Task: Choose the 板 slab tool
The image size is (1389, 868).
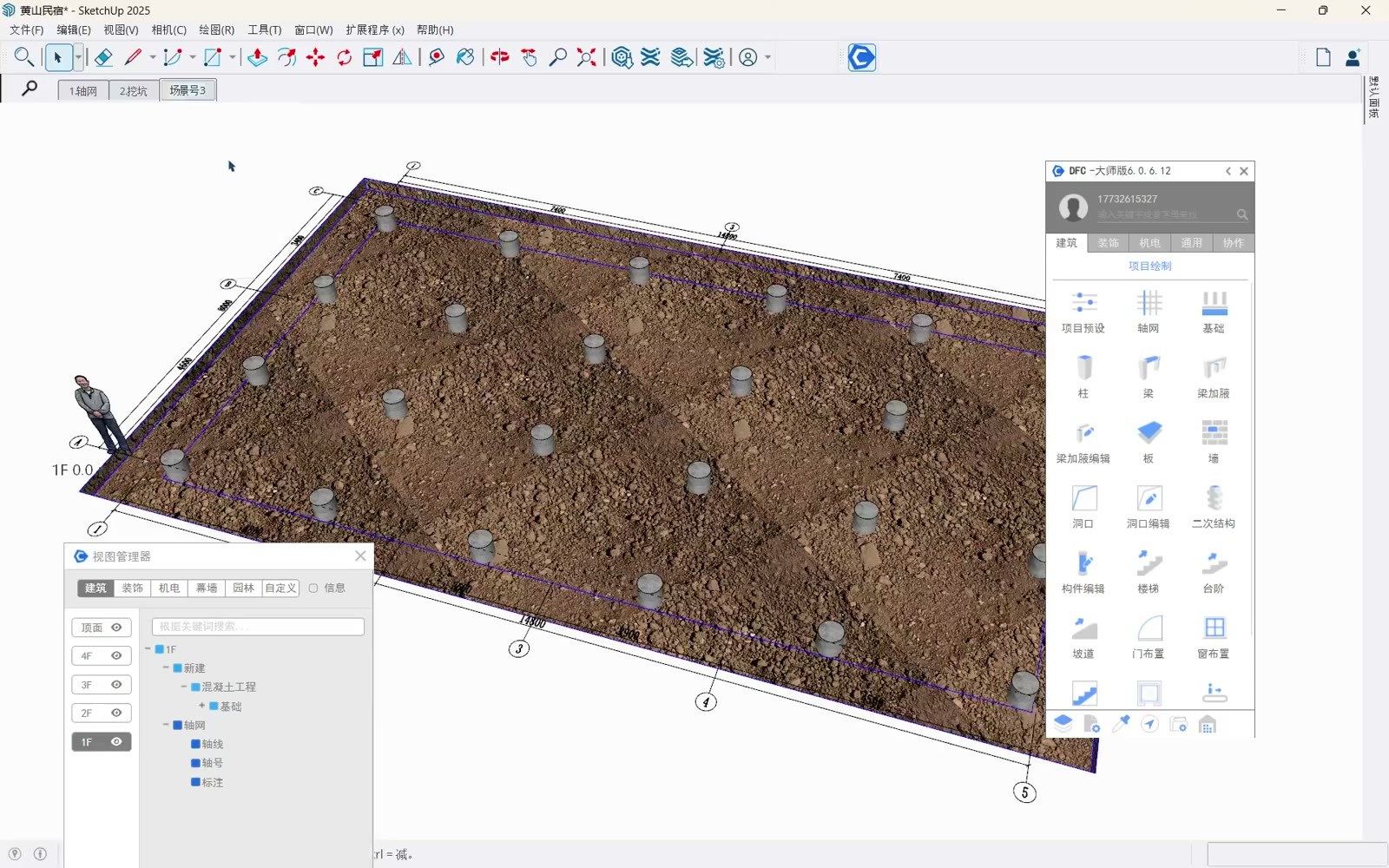Action: point(1149,442)
